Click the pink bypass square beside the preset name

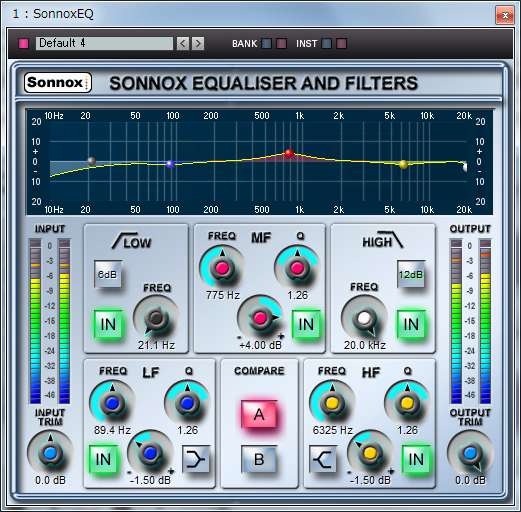(24, 44)
